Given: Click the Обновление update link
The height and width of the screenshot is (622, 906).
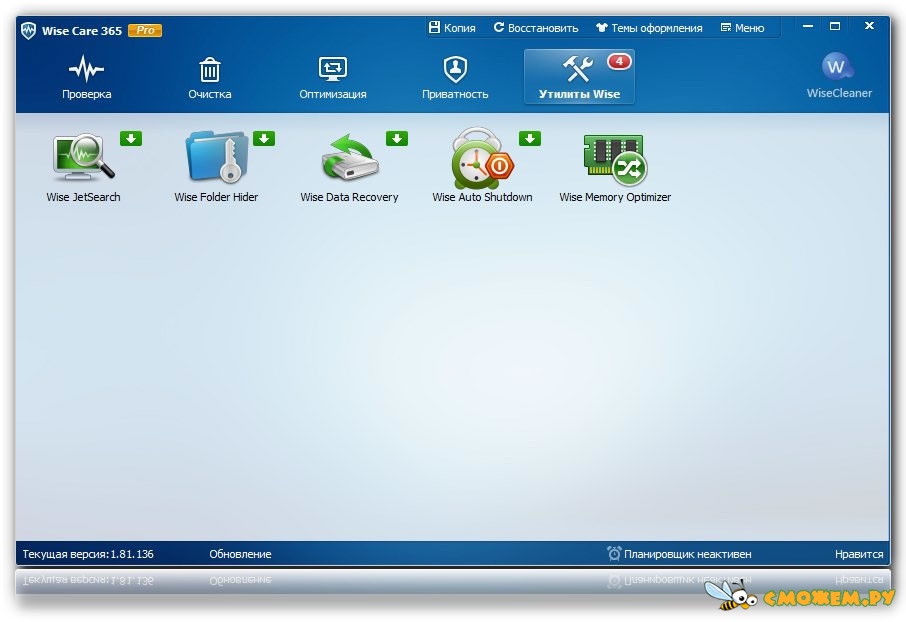Looking at the screenshot, I should click(x=240, y=554).
